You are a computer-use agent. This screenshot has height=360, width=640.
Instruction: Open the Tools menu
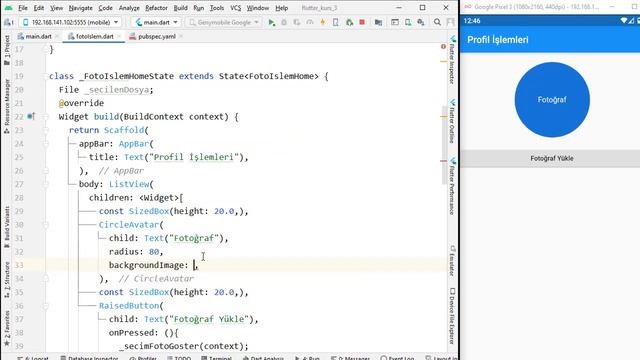217,8
